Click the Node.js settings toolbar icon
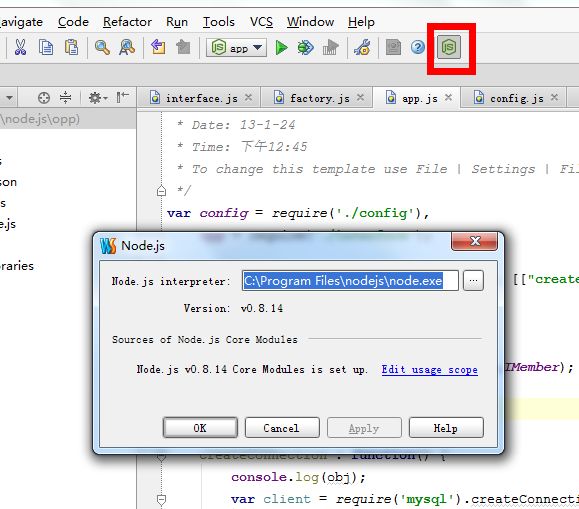Viewport: 579px width, 509px height. pos(449,47)
